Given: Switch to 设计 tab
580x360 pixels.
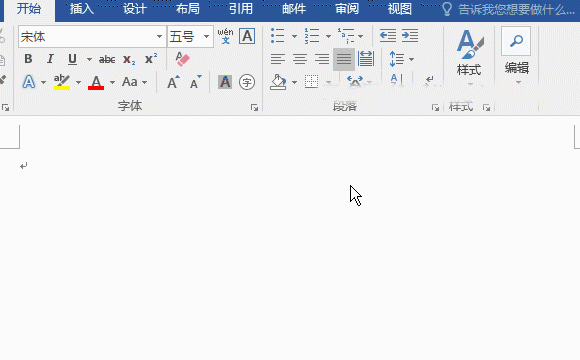Looking at the screenshot, I should point(135,9).
